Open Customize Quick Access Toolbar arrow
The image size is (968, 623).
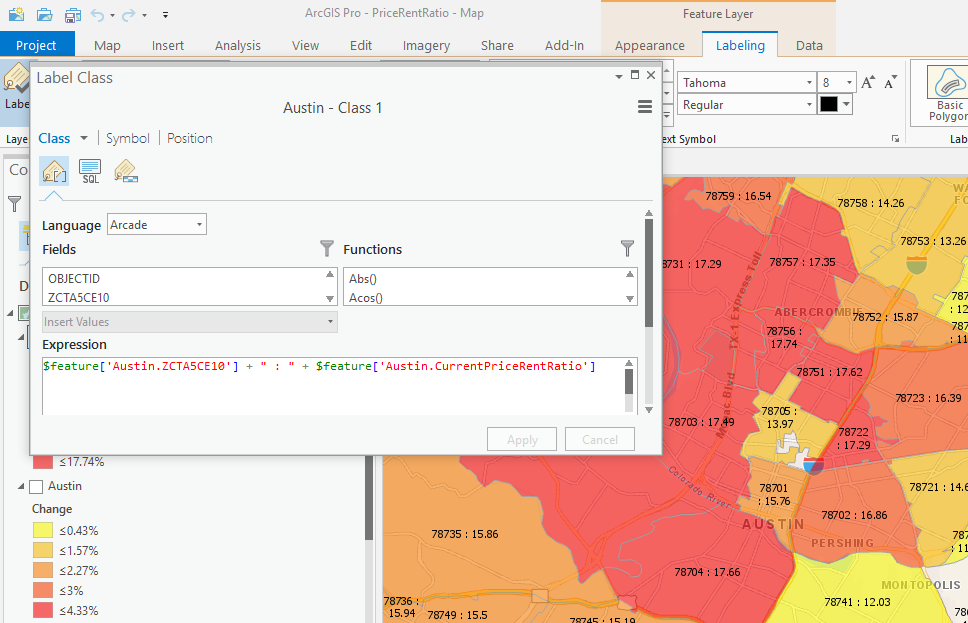click(165, 15)
